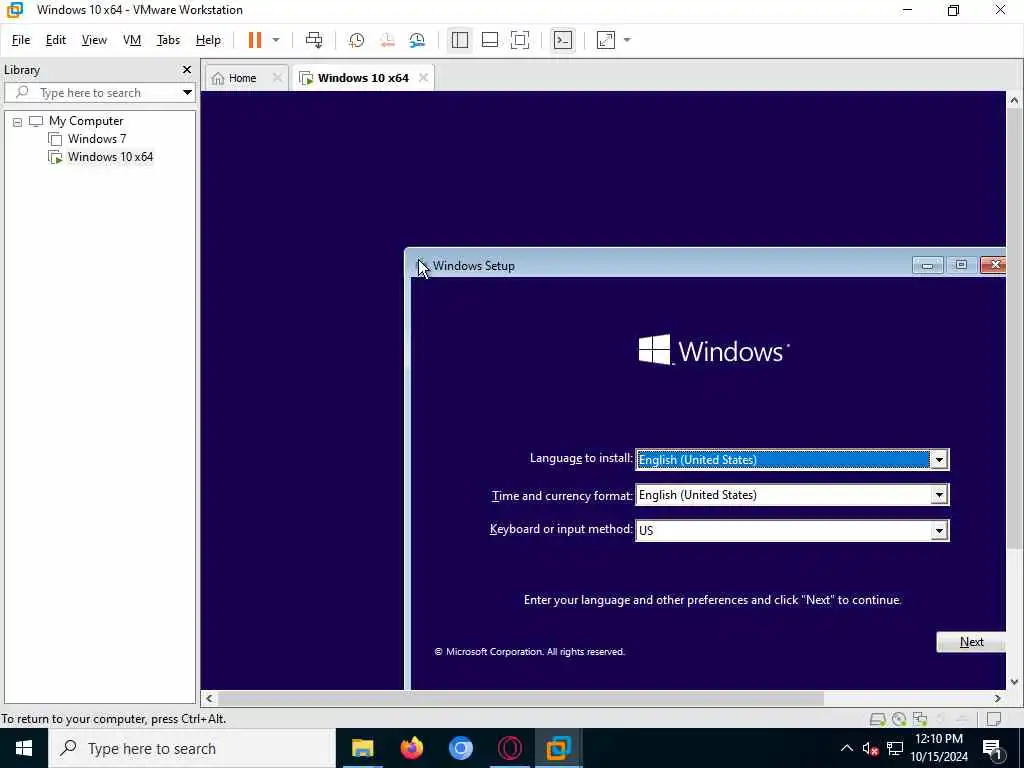Viewport: 1024px width, 768px height.
Task: Open the notification center icon
Action: pos(993,748)
